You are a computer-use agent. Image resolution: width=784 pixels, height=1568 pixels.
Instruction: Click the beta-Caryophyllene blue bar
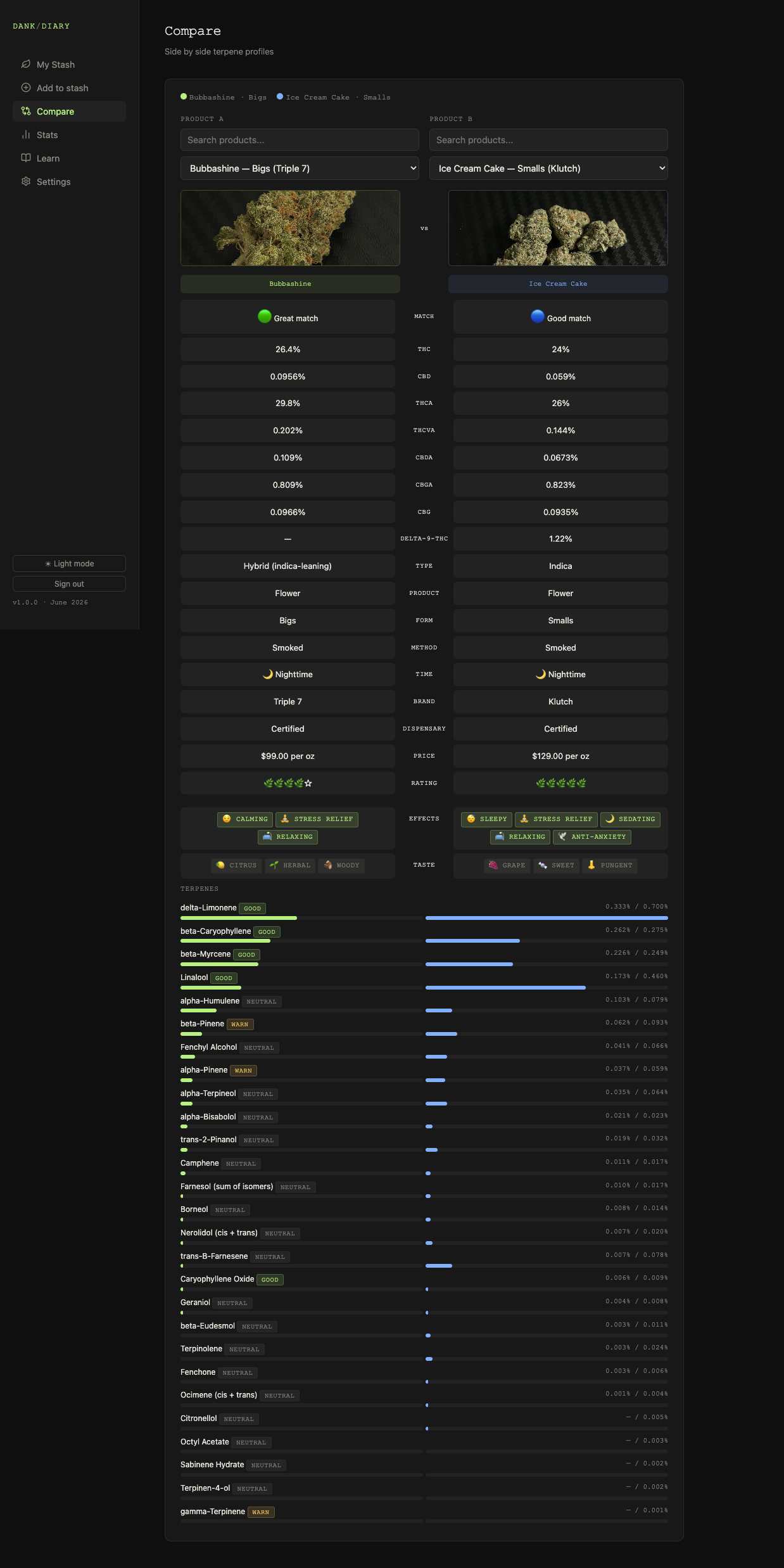[472, 941]
